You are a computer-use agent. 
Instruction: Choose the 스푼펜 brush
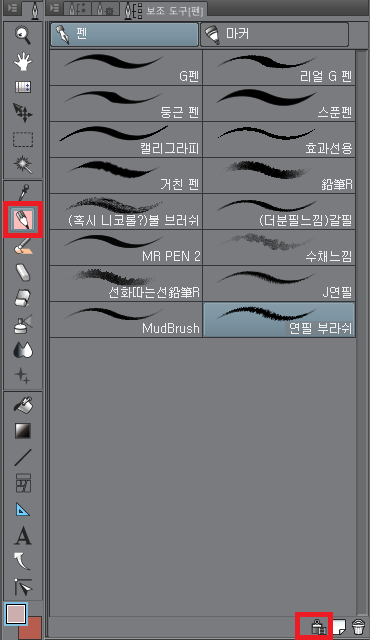279,103
